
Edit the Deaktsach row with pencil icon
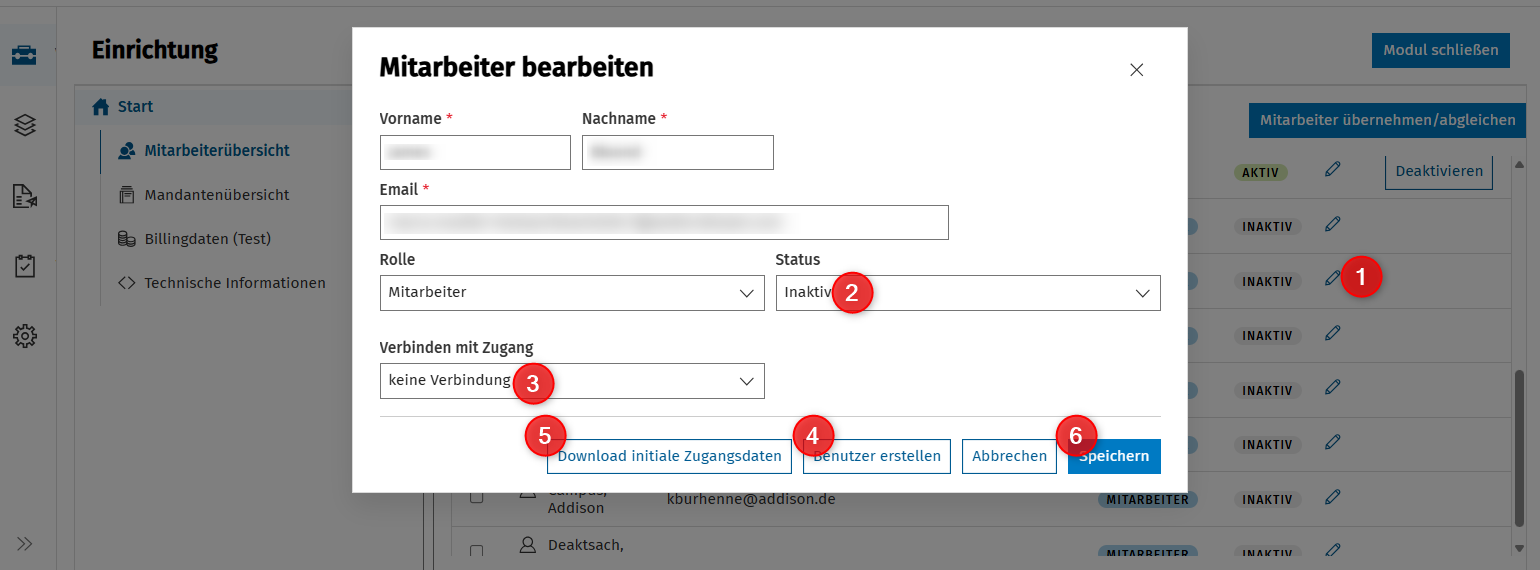1331,550
